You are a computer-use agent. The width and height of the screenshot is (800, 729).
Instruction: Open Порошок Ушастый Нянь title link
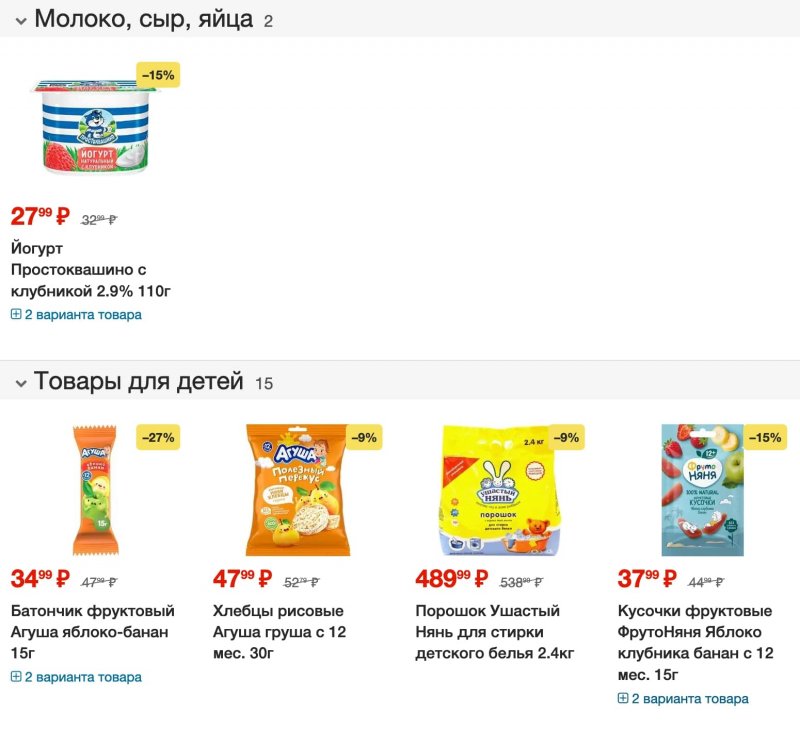(495, 632)
